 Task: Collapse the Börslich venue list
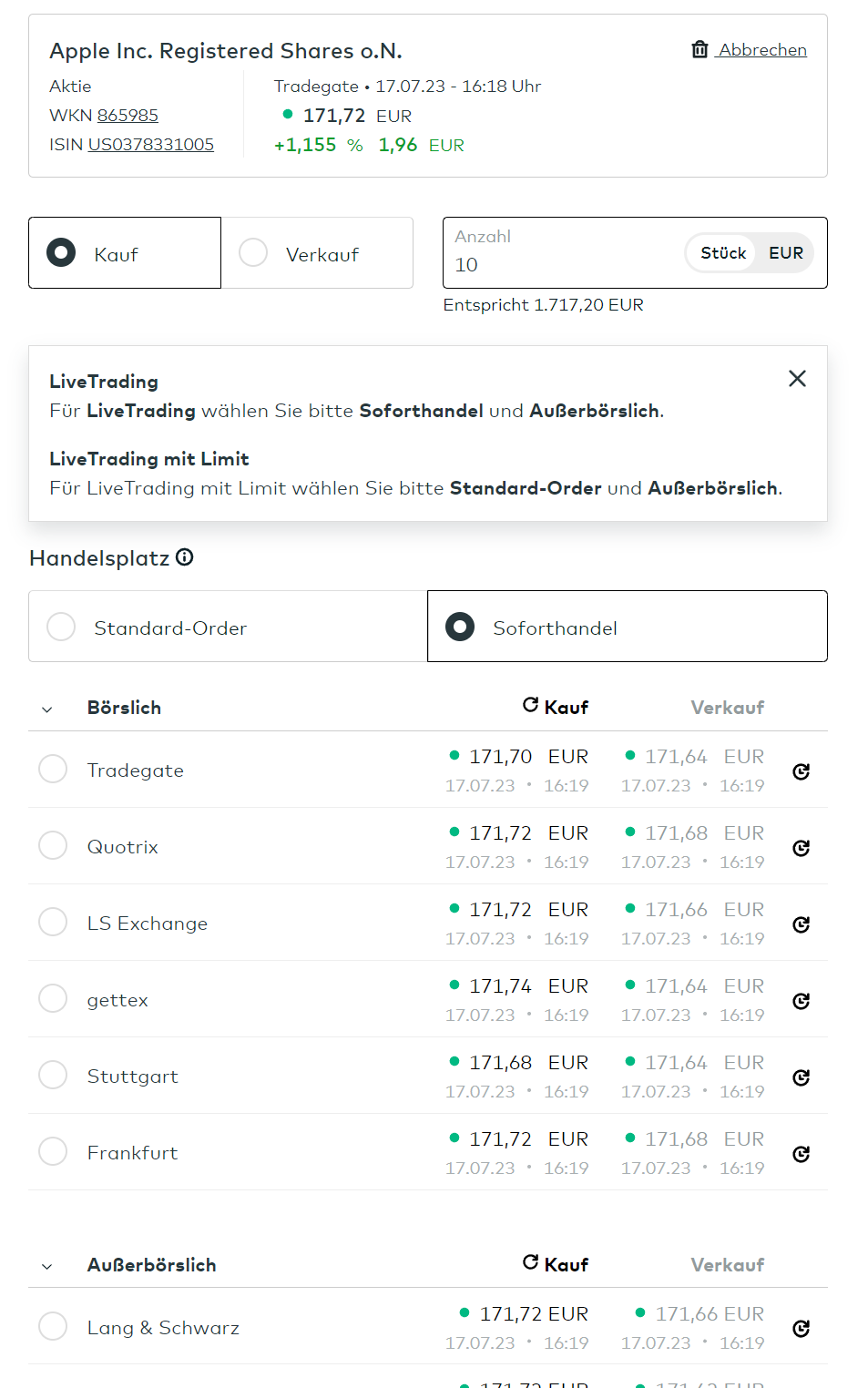pyautogui.click(x=47, y=709)
